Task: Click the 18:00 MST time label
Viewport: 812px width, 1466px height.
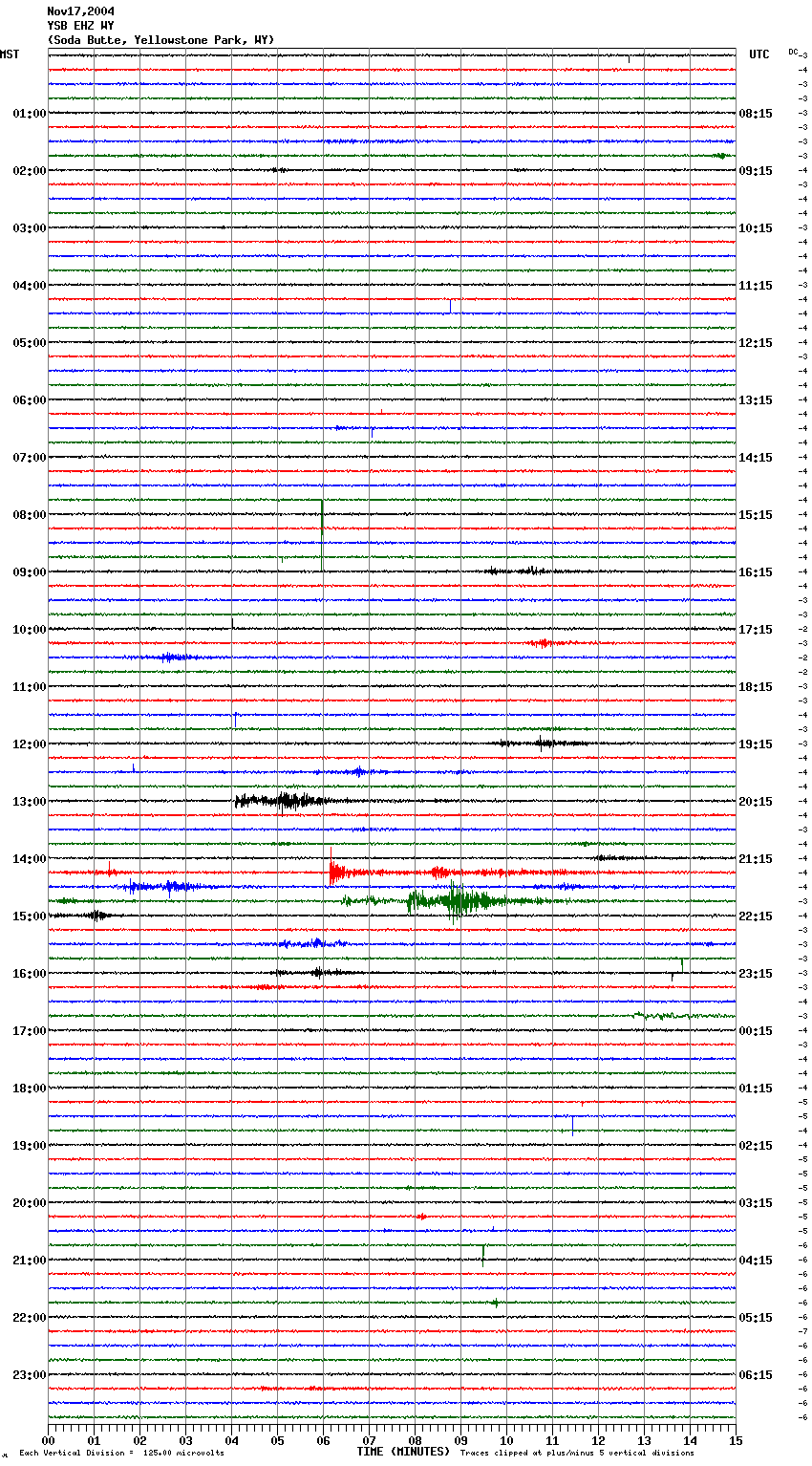Action: [x=29, y=1089]
